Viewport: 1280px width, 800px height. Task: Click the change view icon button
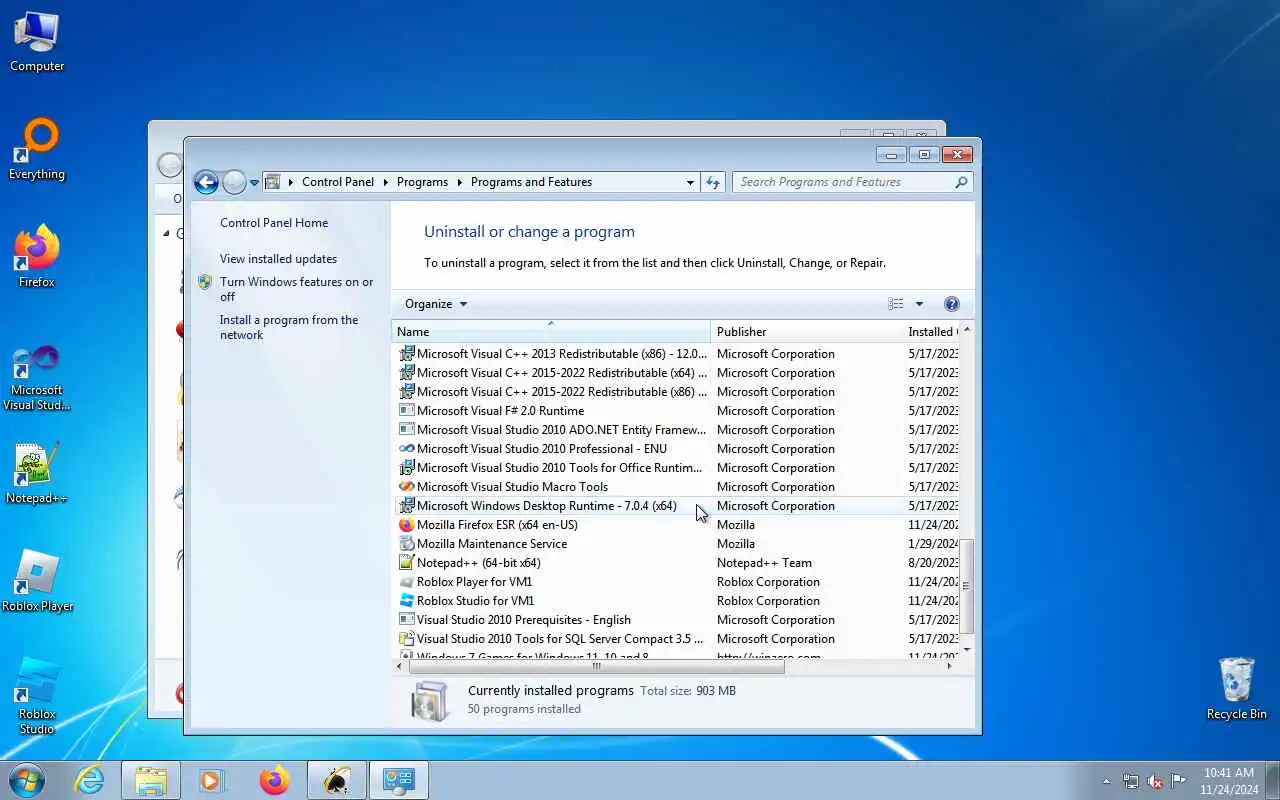pyautogui.click(x=896, y=304)
